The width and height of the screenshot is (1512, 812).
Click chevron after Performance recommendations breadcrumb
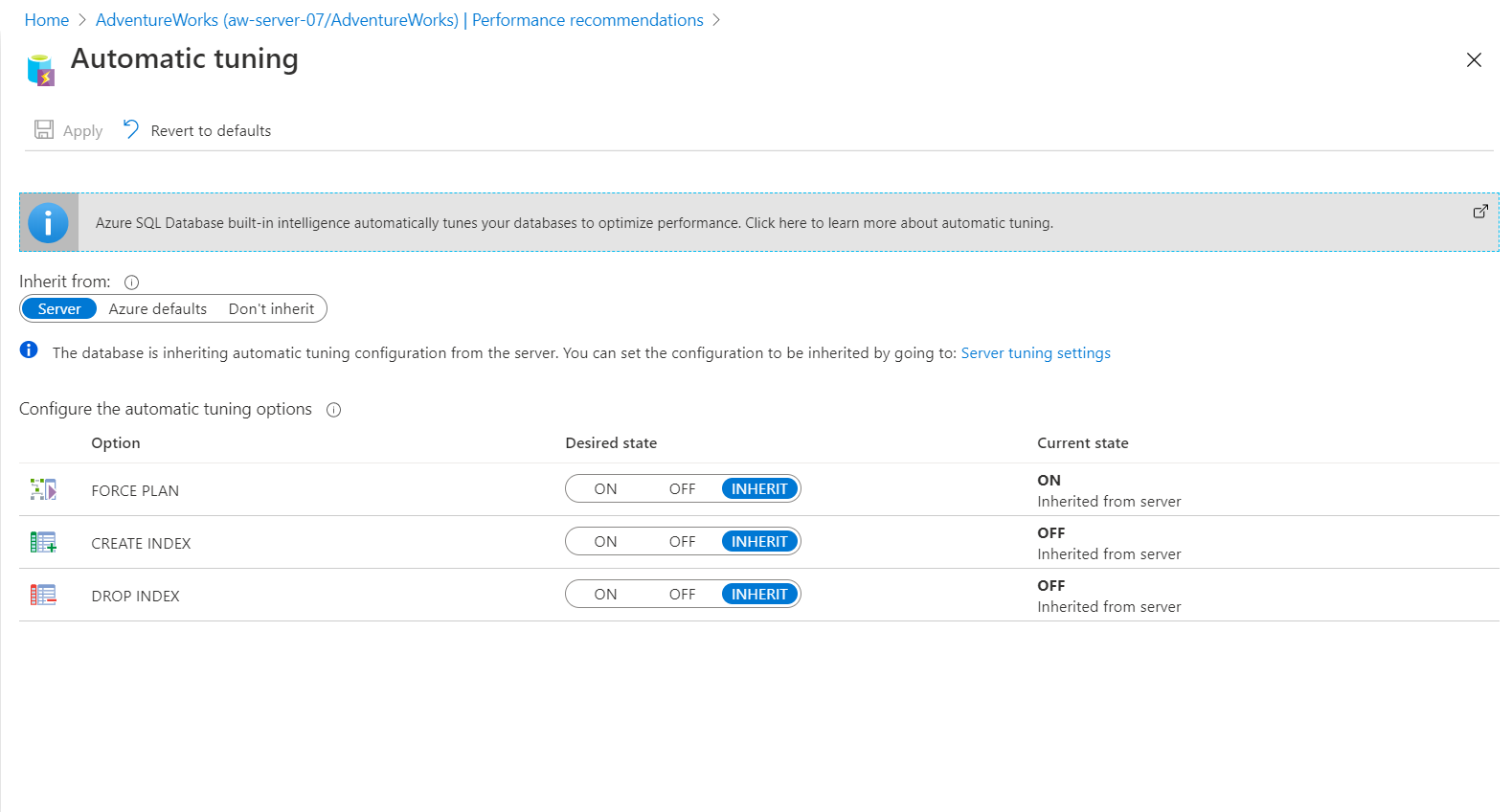[x=716, y=20]
